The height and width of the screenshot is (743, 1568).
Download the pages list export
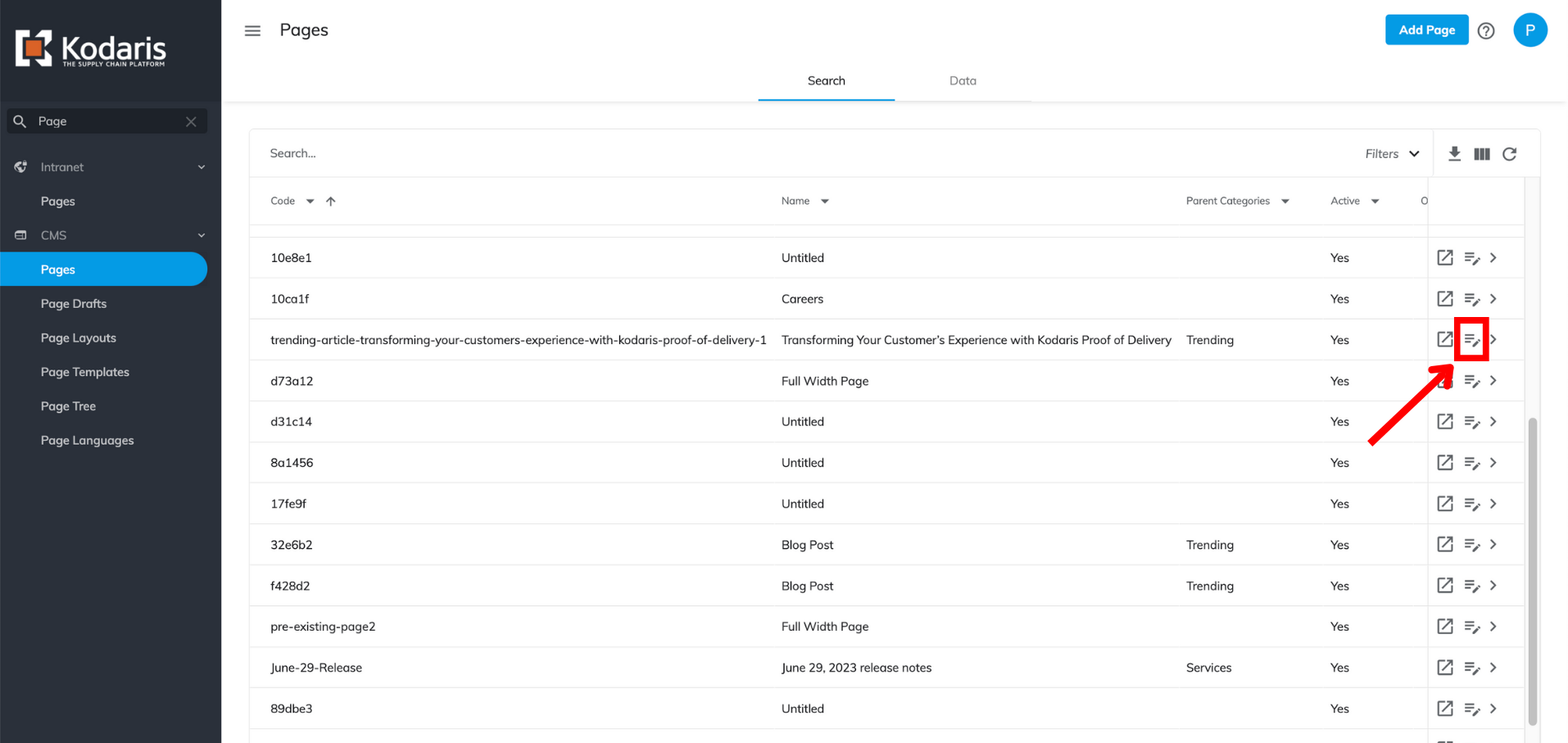[x=1454, y=153]
